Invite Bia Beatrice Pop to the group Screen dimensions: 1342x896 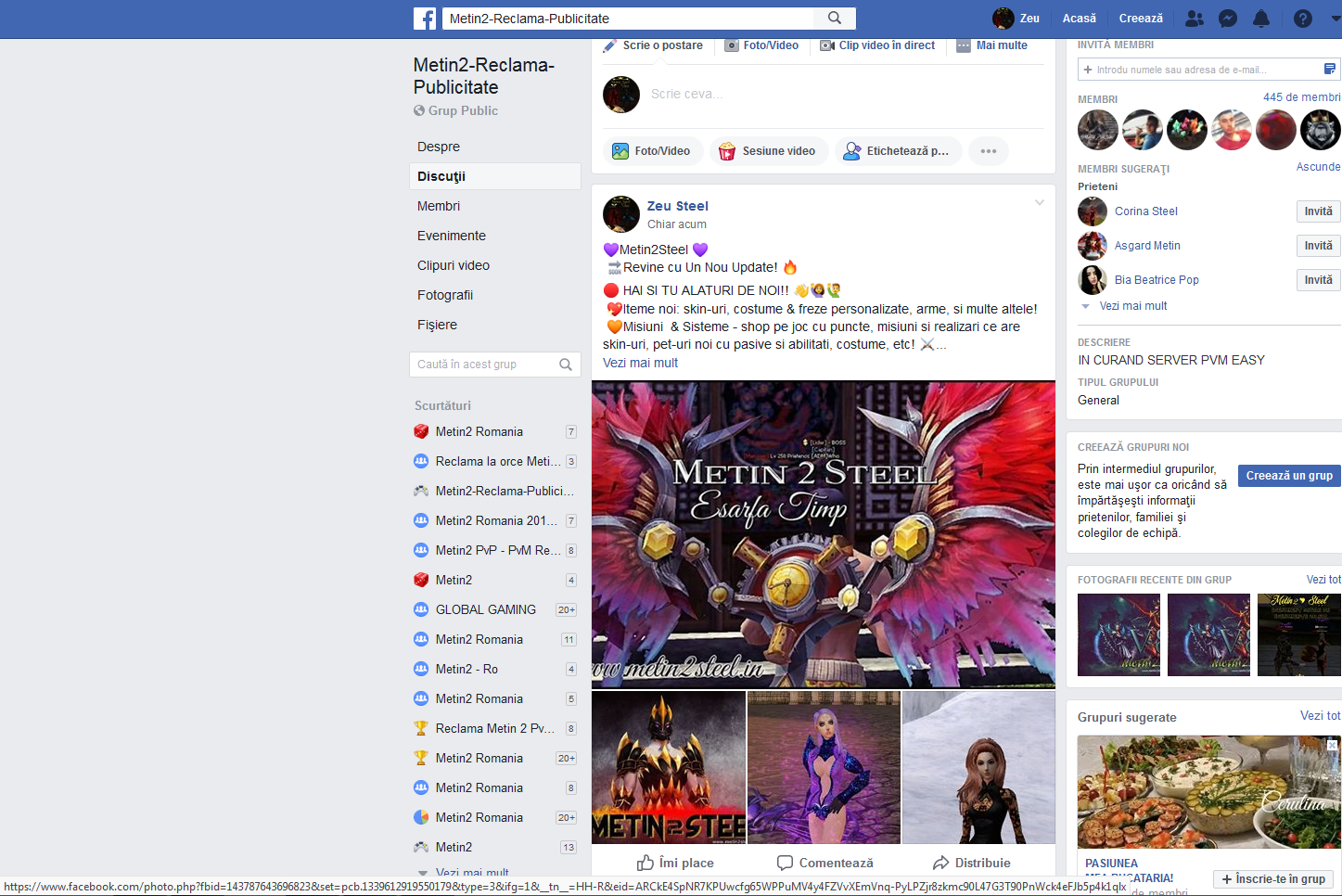(1318, 280)
